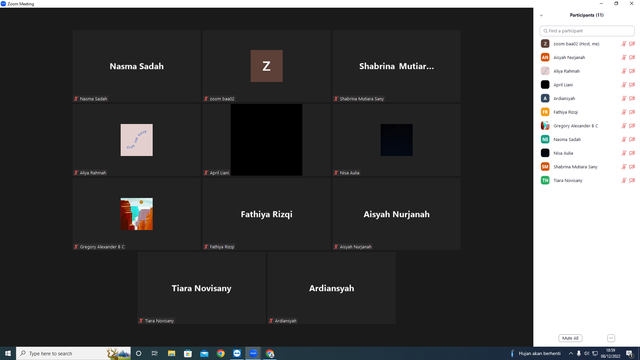This screenshot has width=640, height=360.
Task: Select Ardiansyah name in participant list
Action: pos(564,98)
